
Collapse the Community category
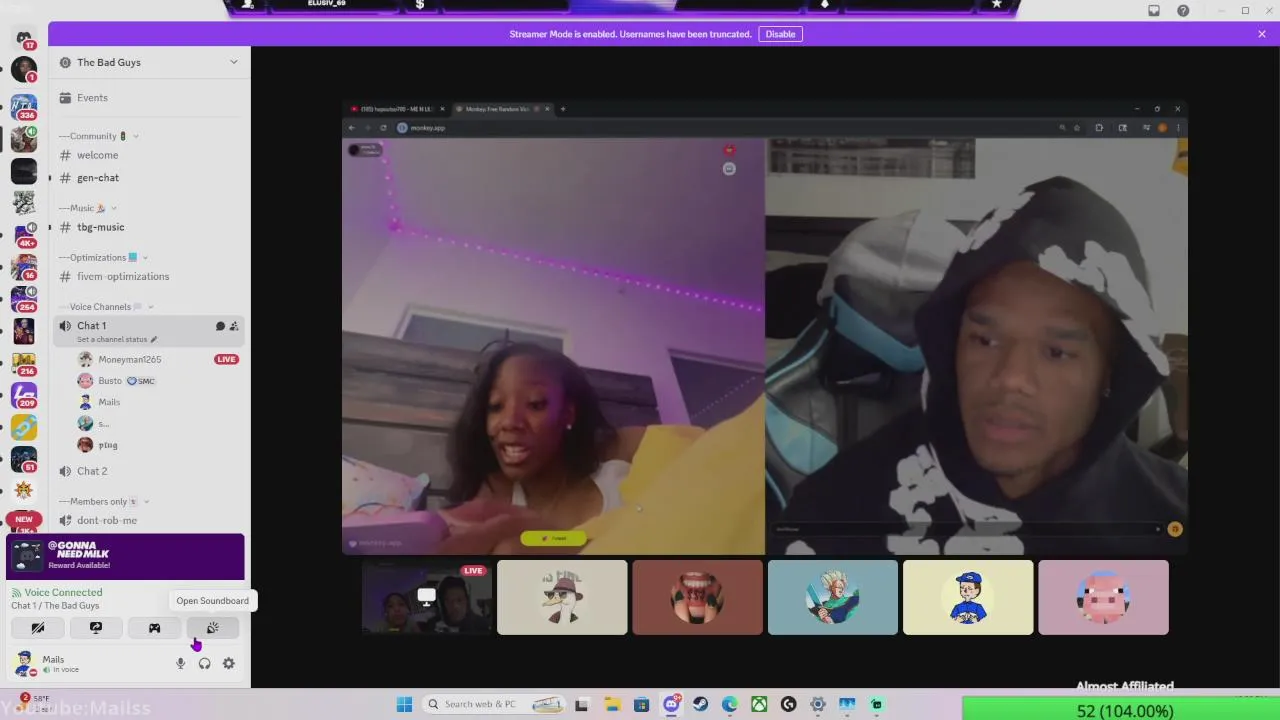(98, 136)
